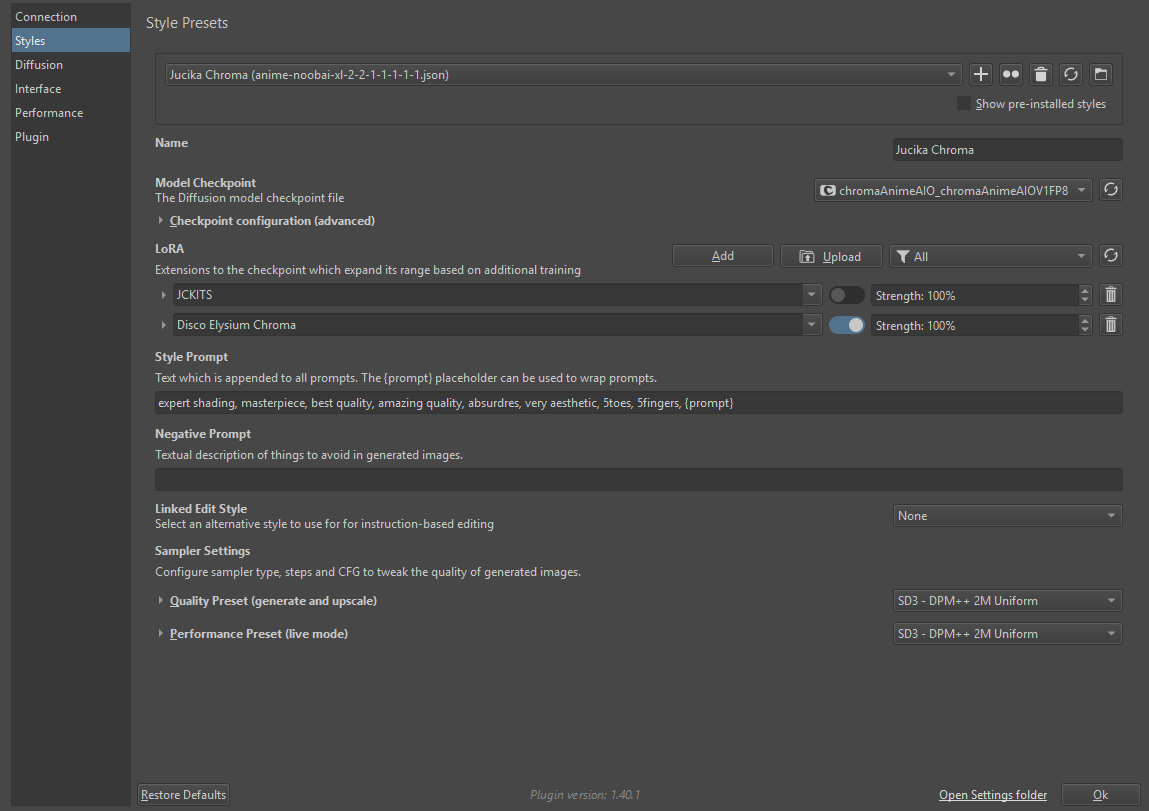The image size is (1149, 811).
Task: Check Show pre-installed styles
Action: click(964, 104)
